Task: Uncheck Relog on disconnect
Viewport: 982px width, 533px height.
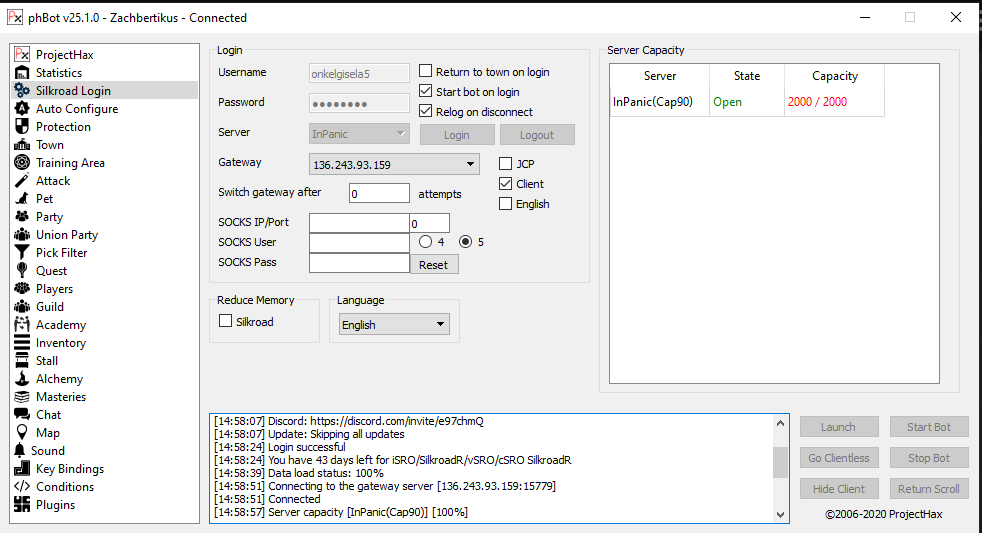Action: (x=426, y=112)
